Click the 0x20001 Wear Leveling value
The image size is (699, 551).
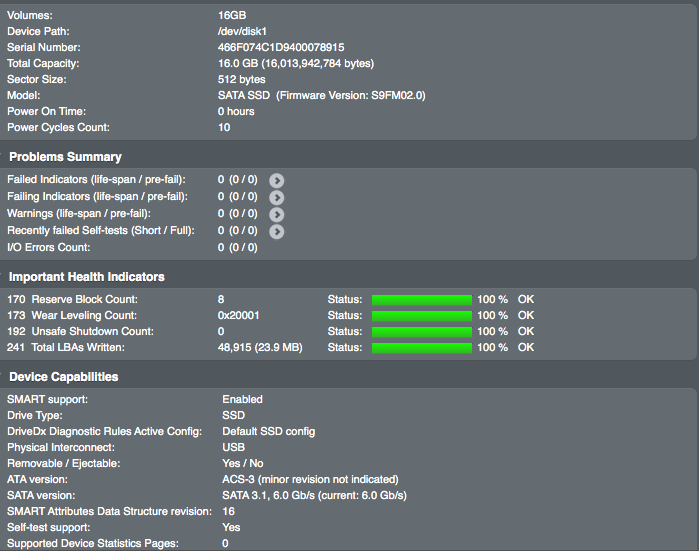pyautogui.click(x=240, y=315)
